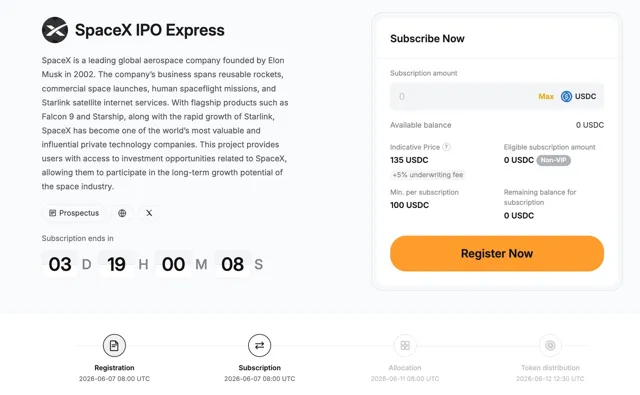Screen dimensions: 640x395
Task: Click Max to fill subscription amount
Action: [x=546, y=96]
